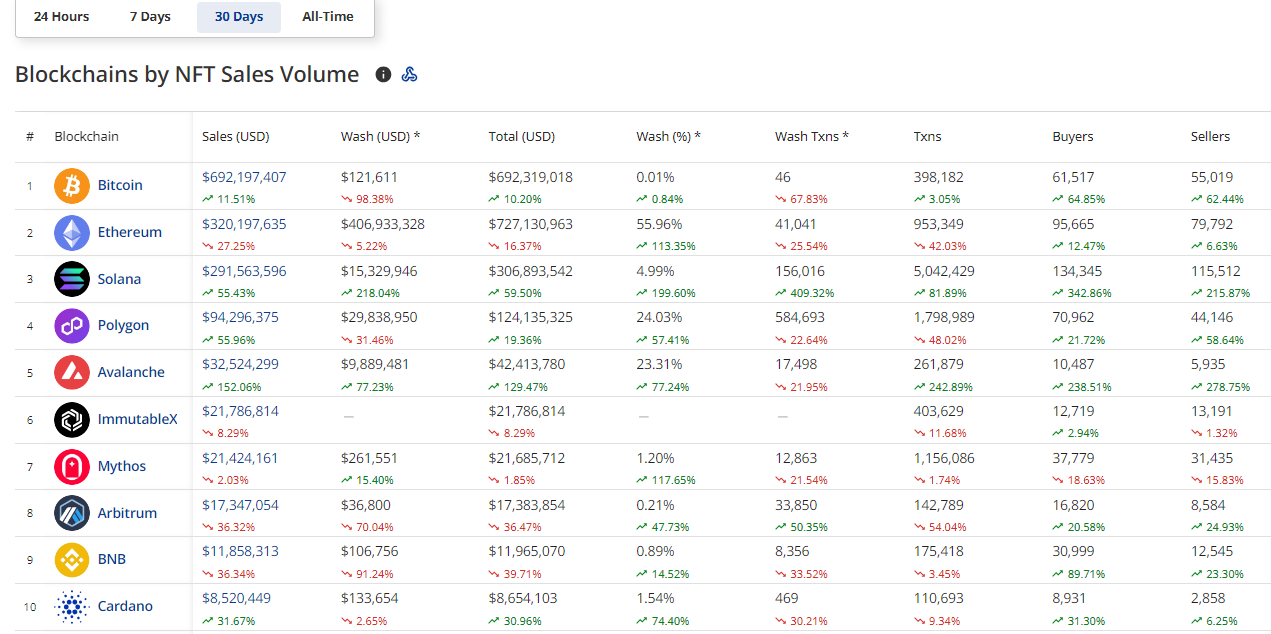Click Ethereum buyers count 95,665
Image resolution: width=1271 pixels, height=634 pixels.
[1073, 224]
